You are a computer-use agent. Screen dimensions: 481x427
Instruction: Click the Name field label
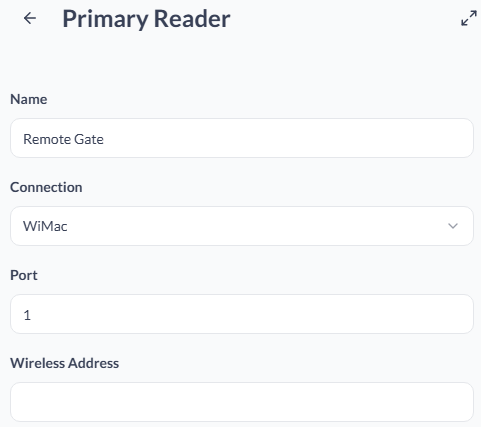pos(29,99)
